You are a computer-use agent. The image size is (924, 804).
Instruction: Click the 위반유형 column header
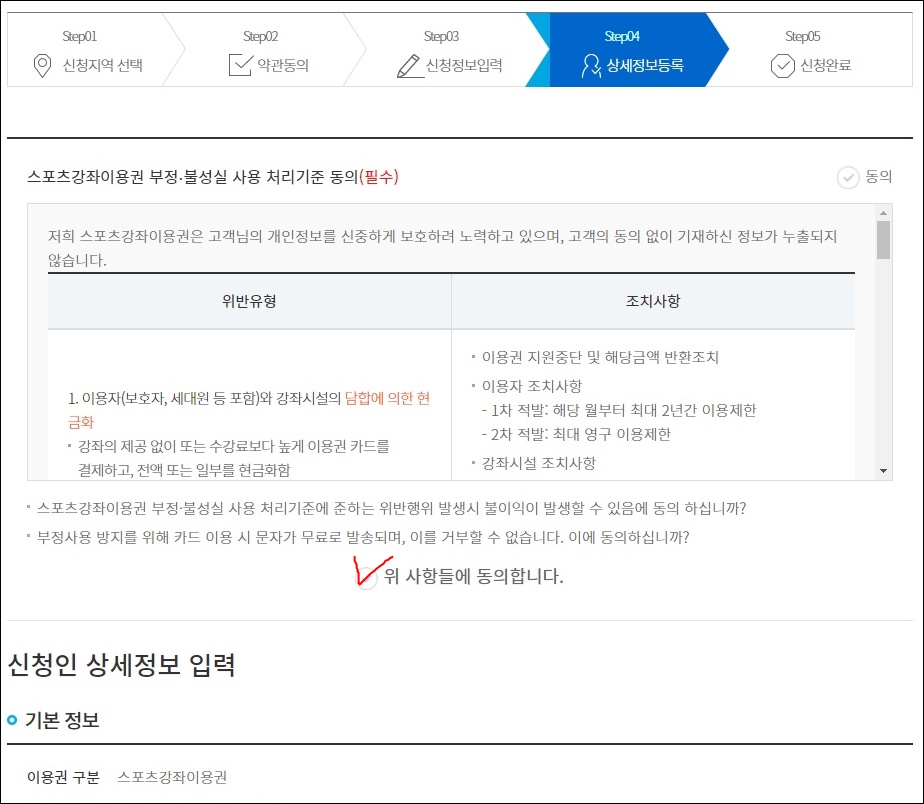pyautogui.click(x=249, y=301)
